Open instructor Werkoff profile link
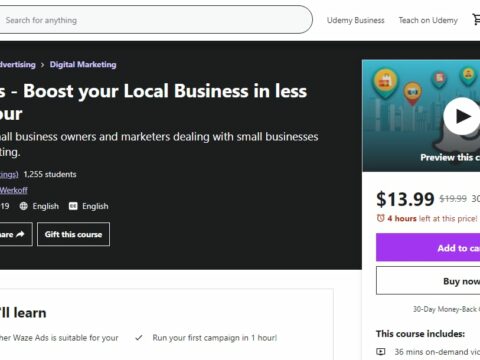Viewport: 480px width, 360px height. tap(14, 190)
